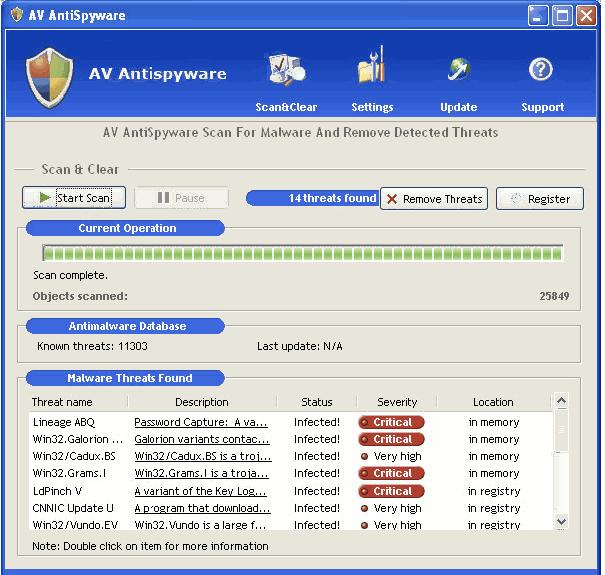Click the red X icon on Remove Threats
605x575 pixels.
392,199
